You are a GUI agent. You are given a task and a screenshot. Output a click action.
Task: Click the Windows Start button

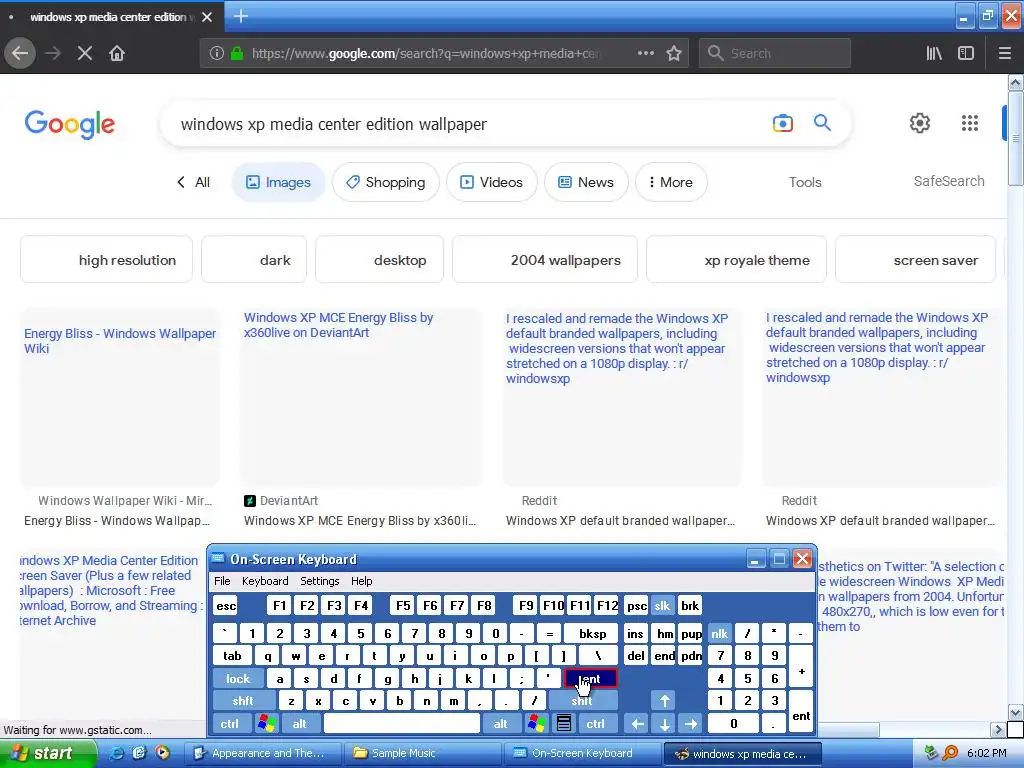[46, 753]
